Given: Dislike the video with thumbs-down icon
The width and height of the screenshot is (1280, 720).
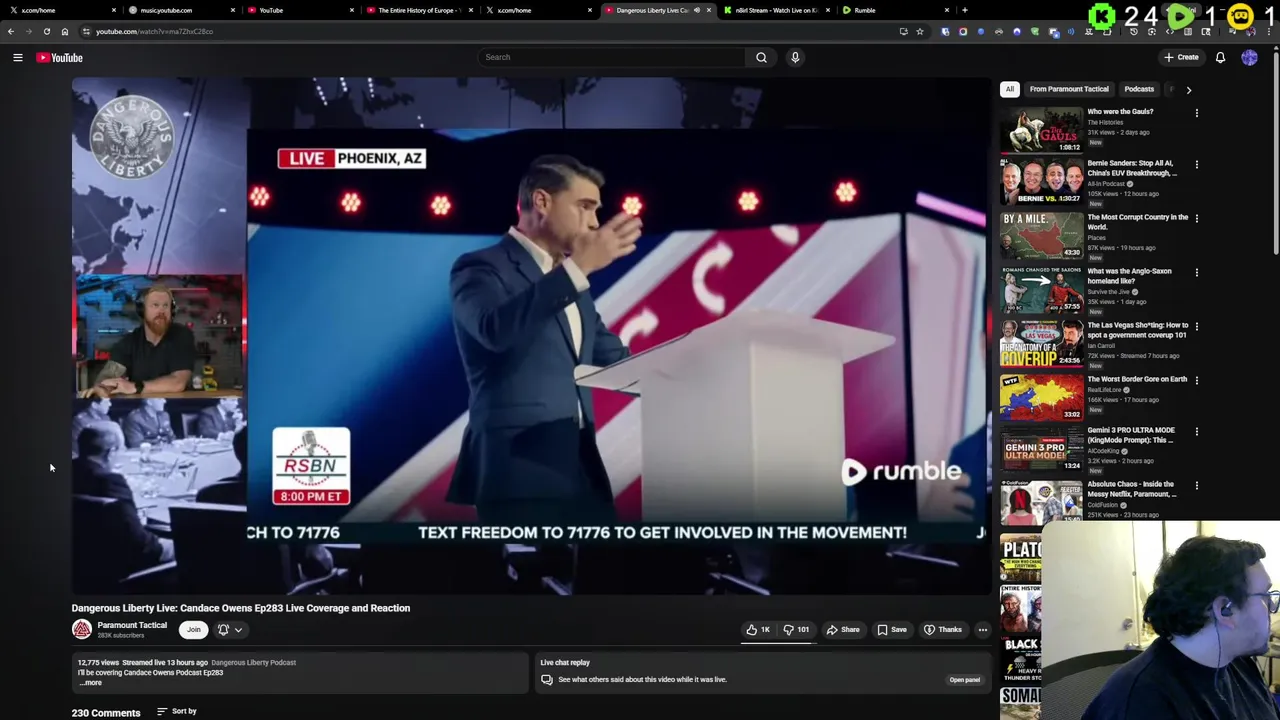Looking at the screenshot, I should point(797,629).
